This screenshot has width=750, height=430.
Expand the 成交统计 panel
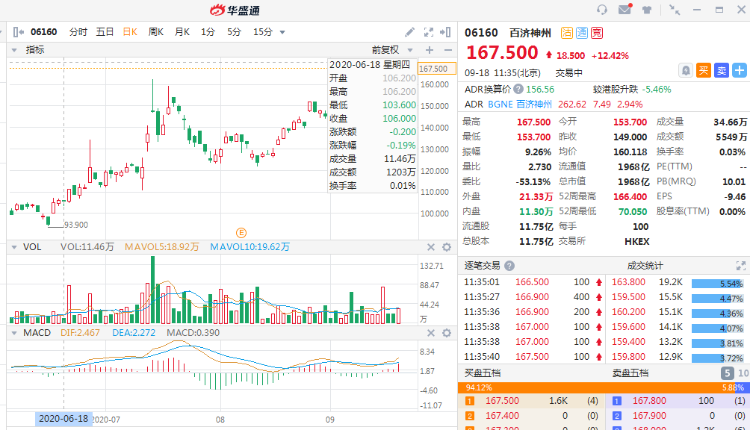point(741,265)
